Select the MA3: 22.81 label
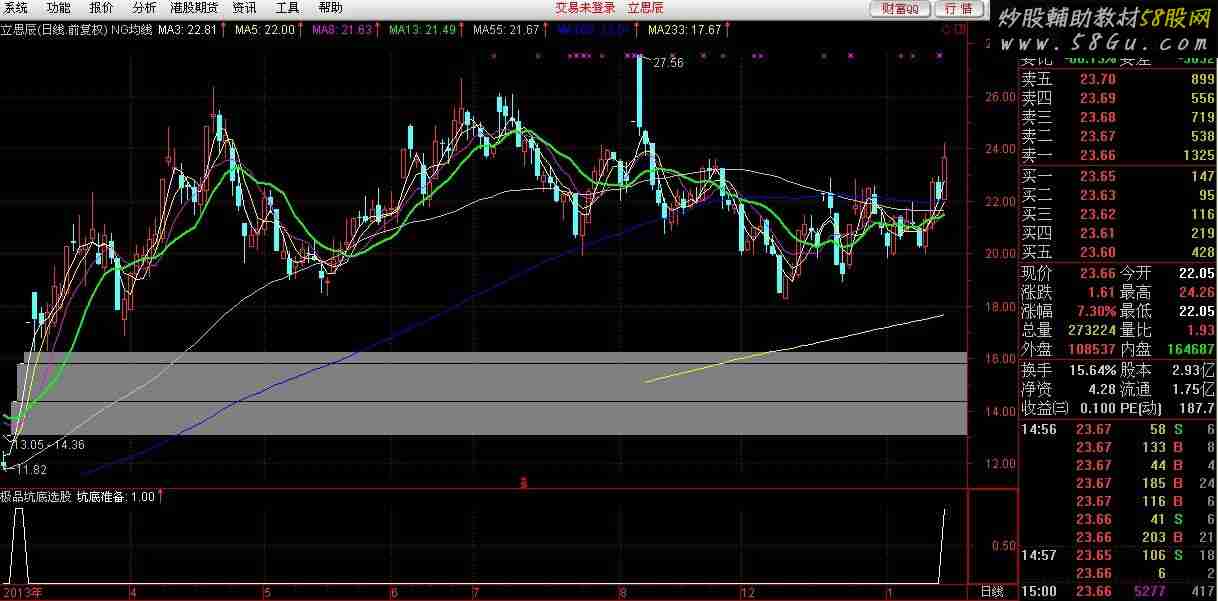This screenshot has height=601, width=1218. (187, 30)
